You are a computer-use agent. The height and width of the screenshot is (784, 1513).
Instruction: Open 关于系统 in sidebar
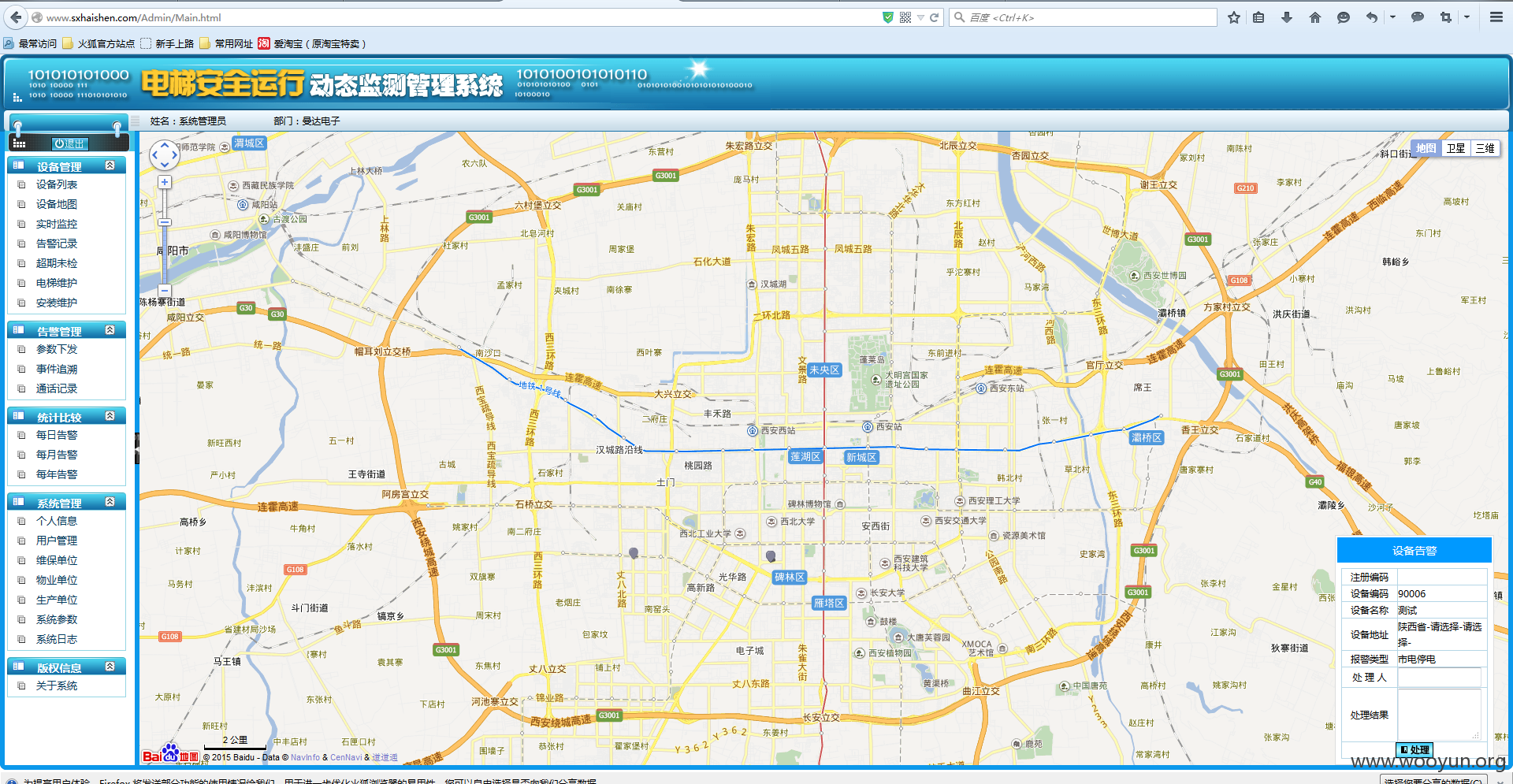[x=57, y=686]
